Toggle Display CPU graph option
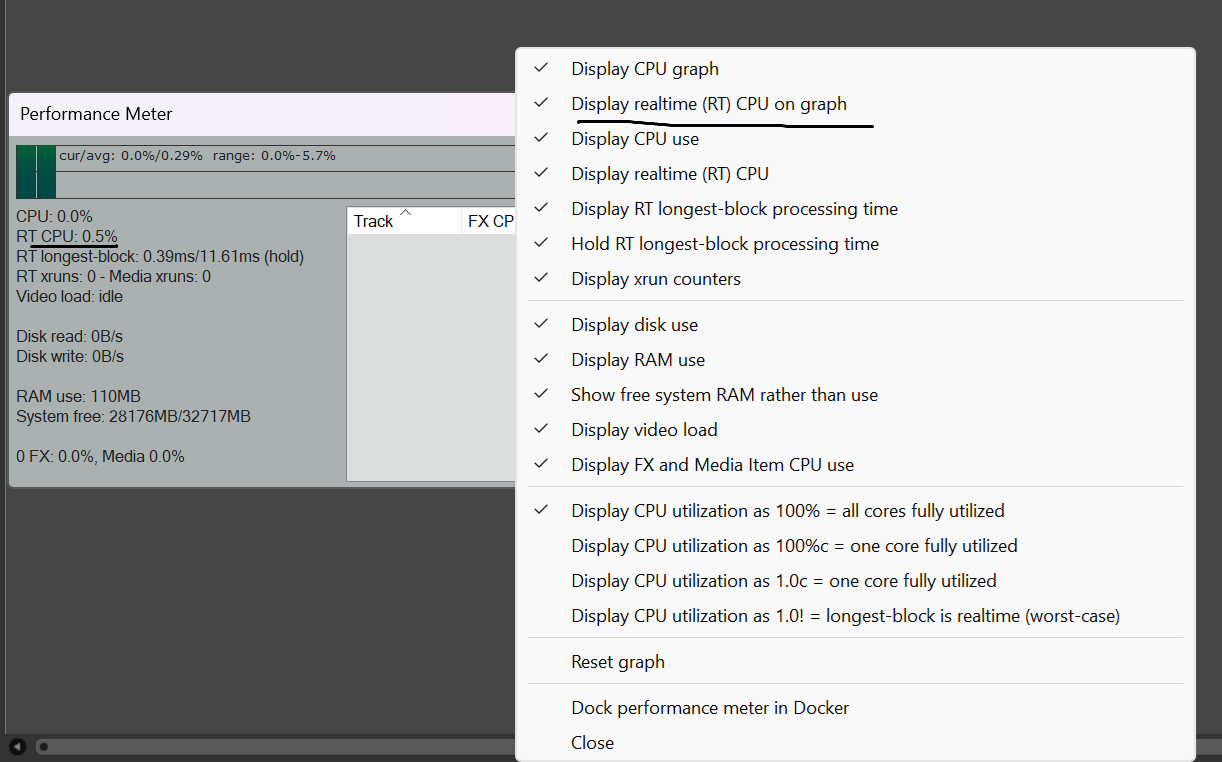 tap(644, 69)
